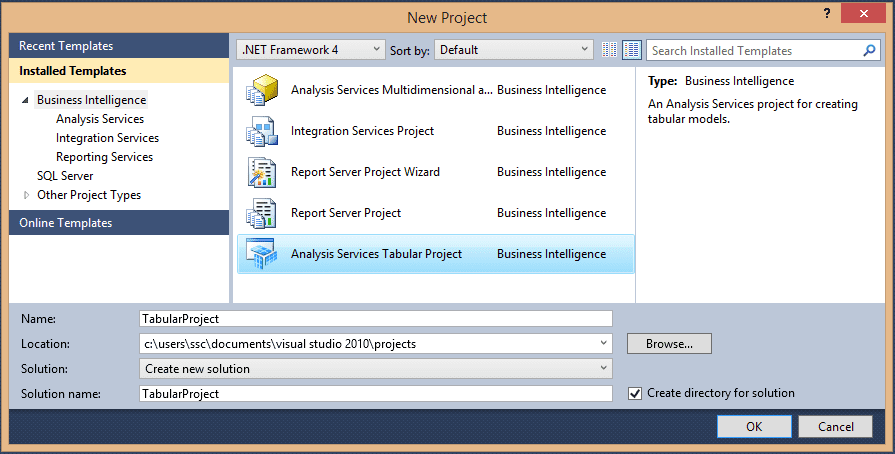
Task: Open the Create new solution dropdown
Action: [x=376, y=368]
